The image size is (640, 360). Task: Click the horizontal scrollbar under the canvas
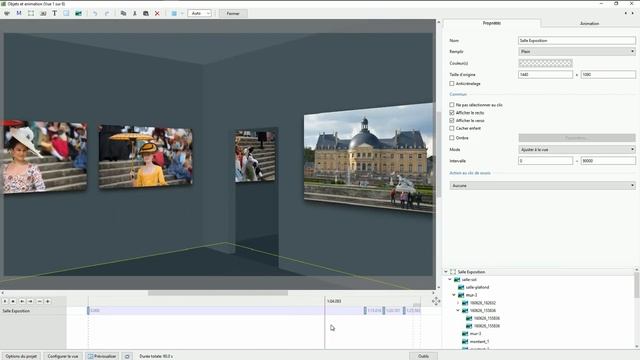[x=218, y=293]
